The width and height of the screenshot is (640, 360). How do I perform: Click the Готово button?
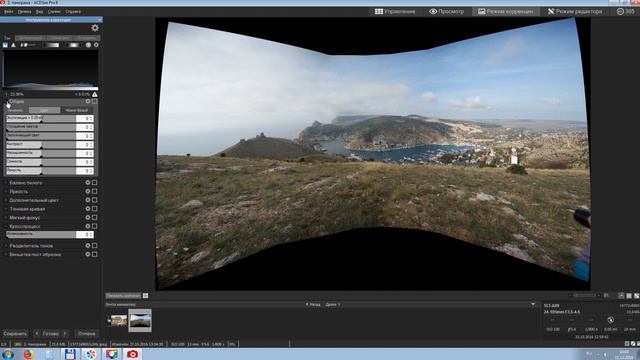point(51,333)
